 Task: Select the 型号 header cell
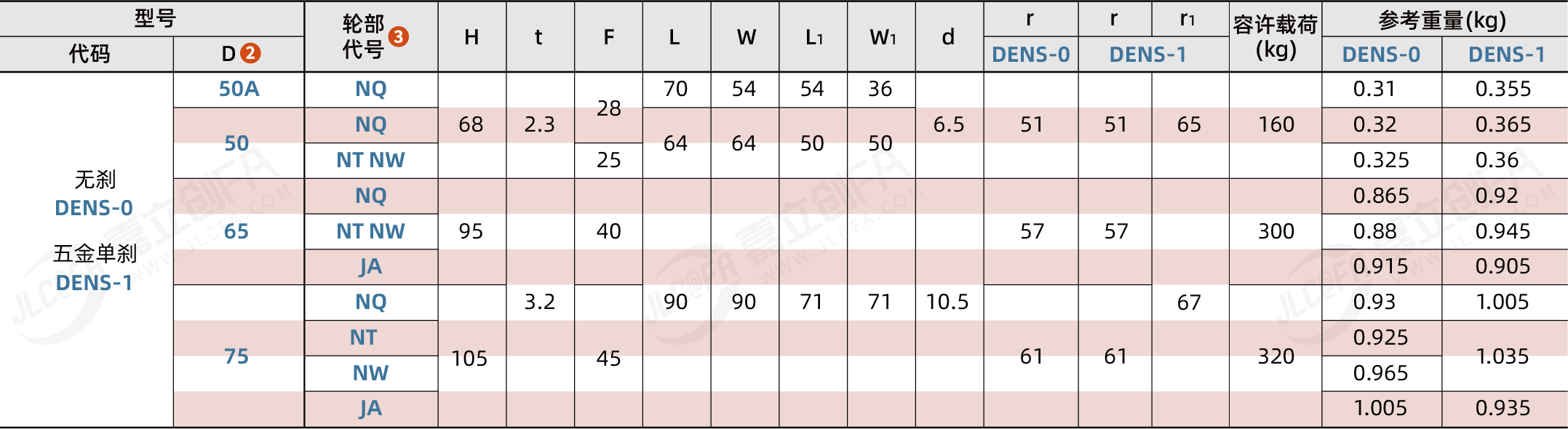(x=154, y=18)
